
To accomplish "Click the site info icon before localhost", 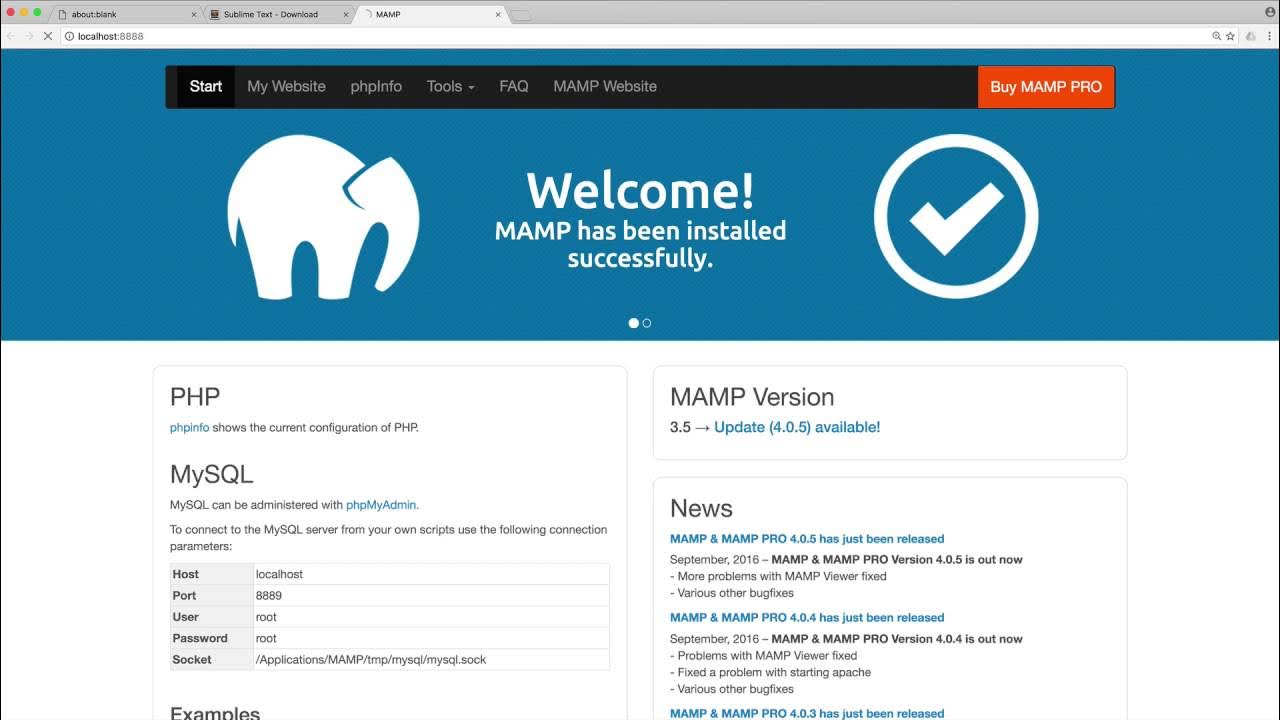I will coord(70,36).
